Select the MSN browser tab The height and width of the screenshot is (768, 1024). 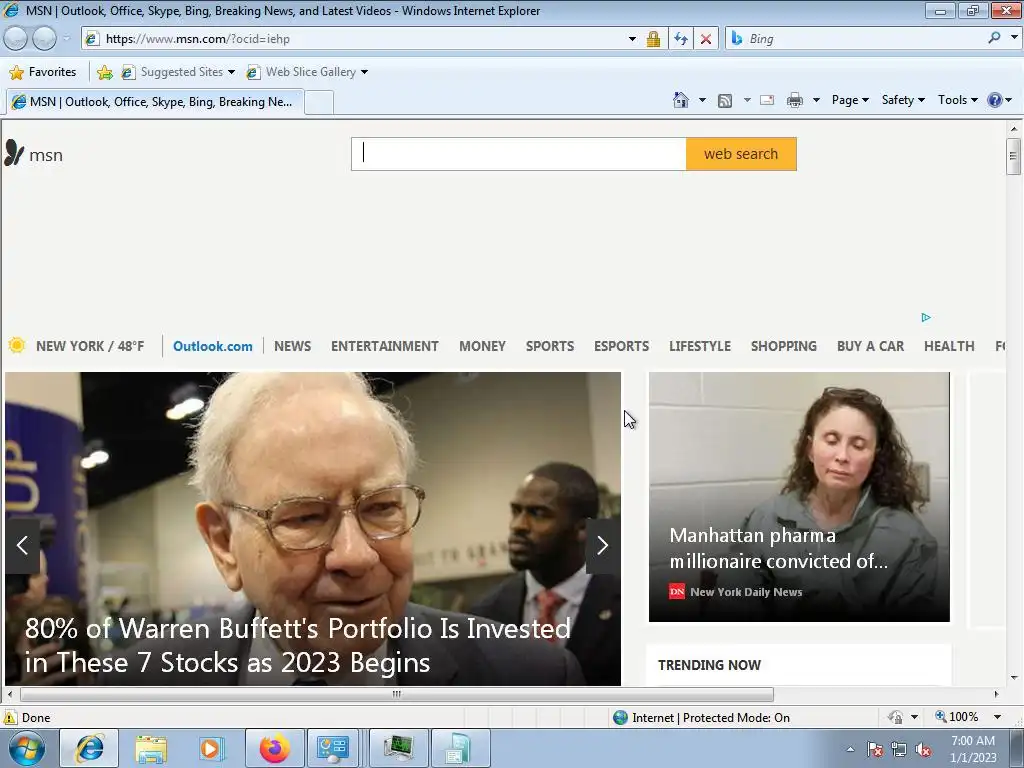tap(155, 102)
